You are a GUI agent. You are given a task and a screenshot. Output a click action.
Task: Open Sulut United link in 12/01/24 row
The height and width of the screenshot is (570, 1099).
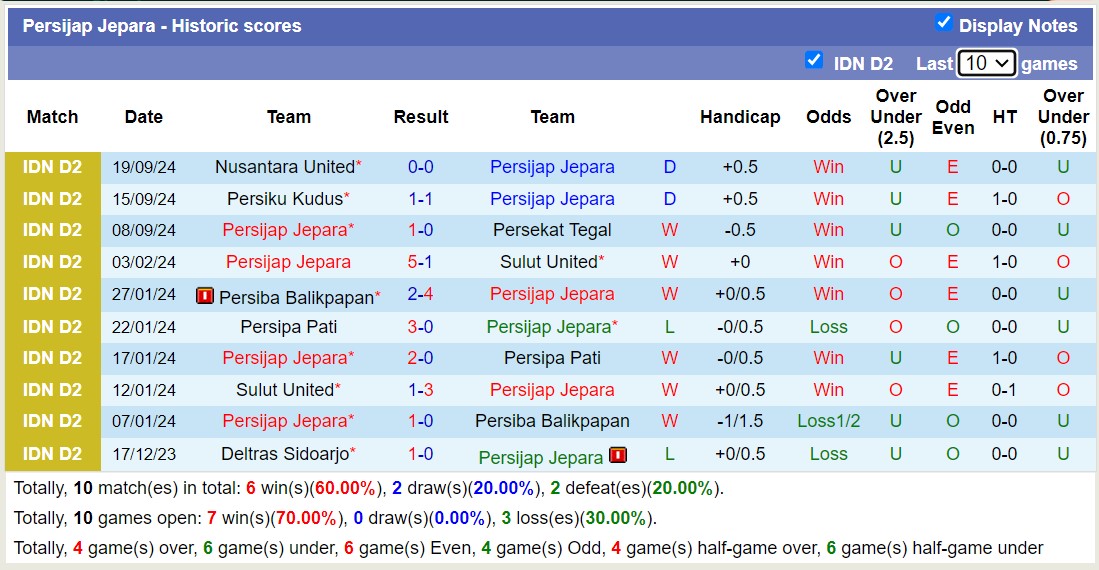[285, 390]
